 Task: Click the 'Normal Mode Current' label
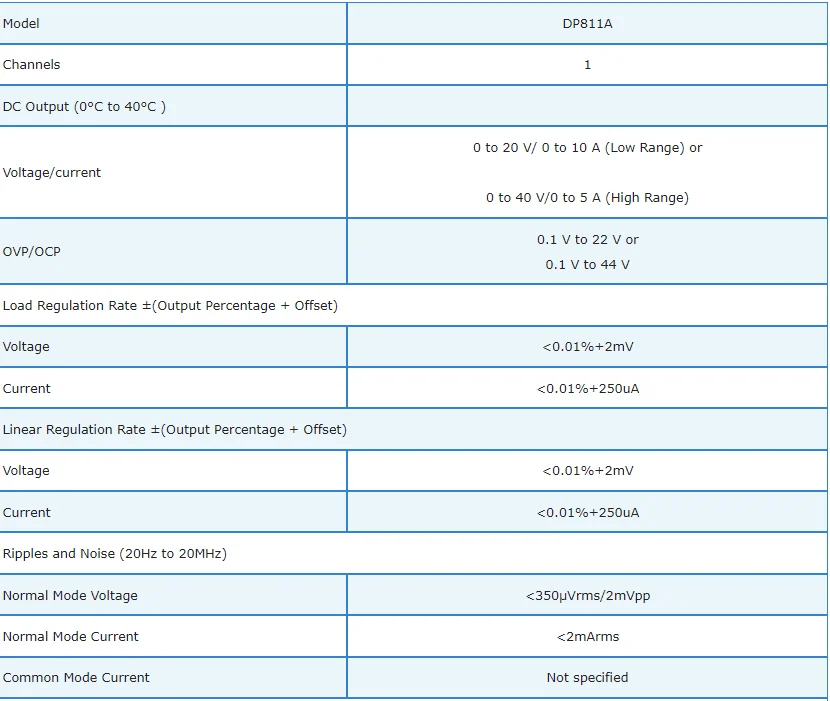70,636
